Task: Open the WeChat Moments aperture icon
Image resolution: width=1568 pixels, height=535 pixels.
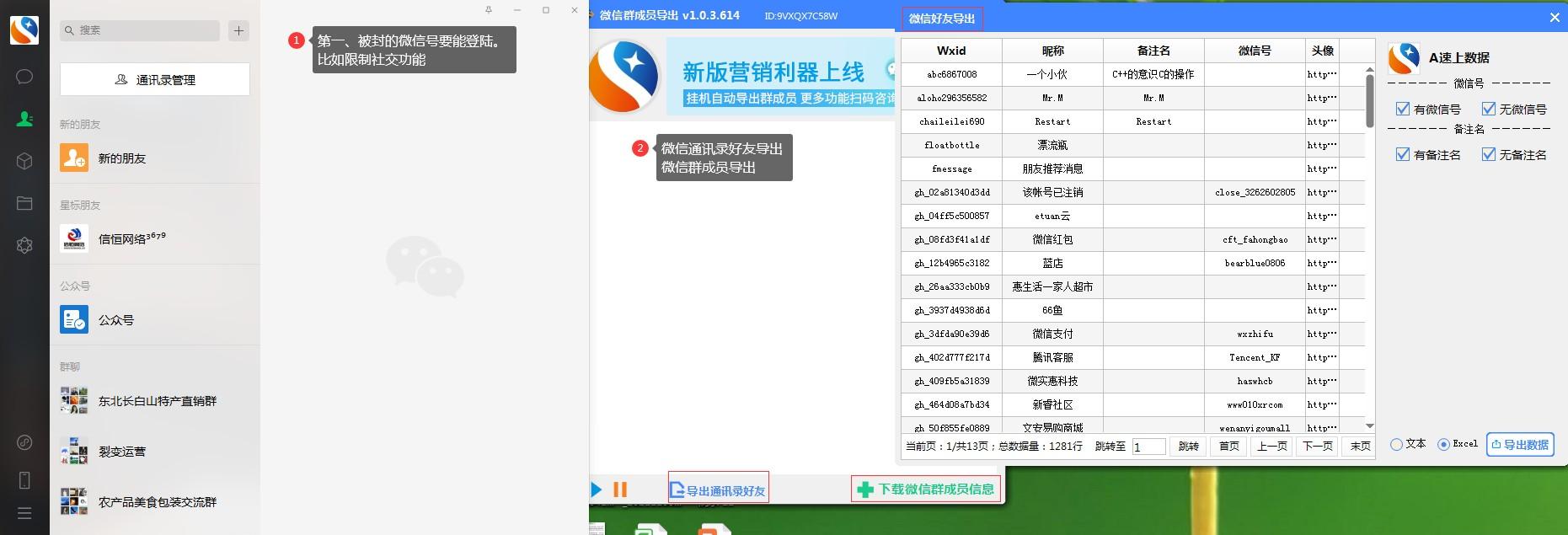Action: [x=24, y=245]
